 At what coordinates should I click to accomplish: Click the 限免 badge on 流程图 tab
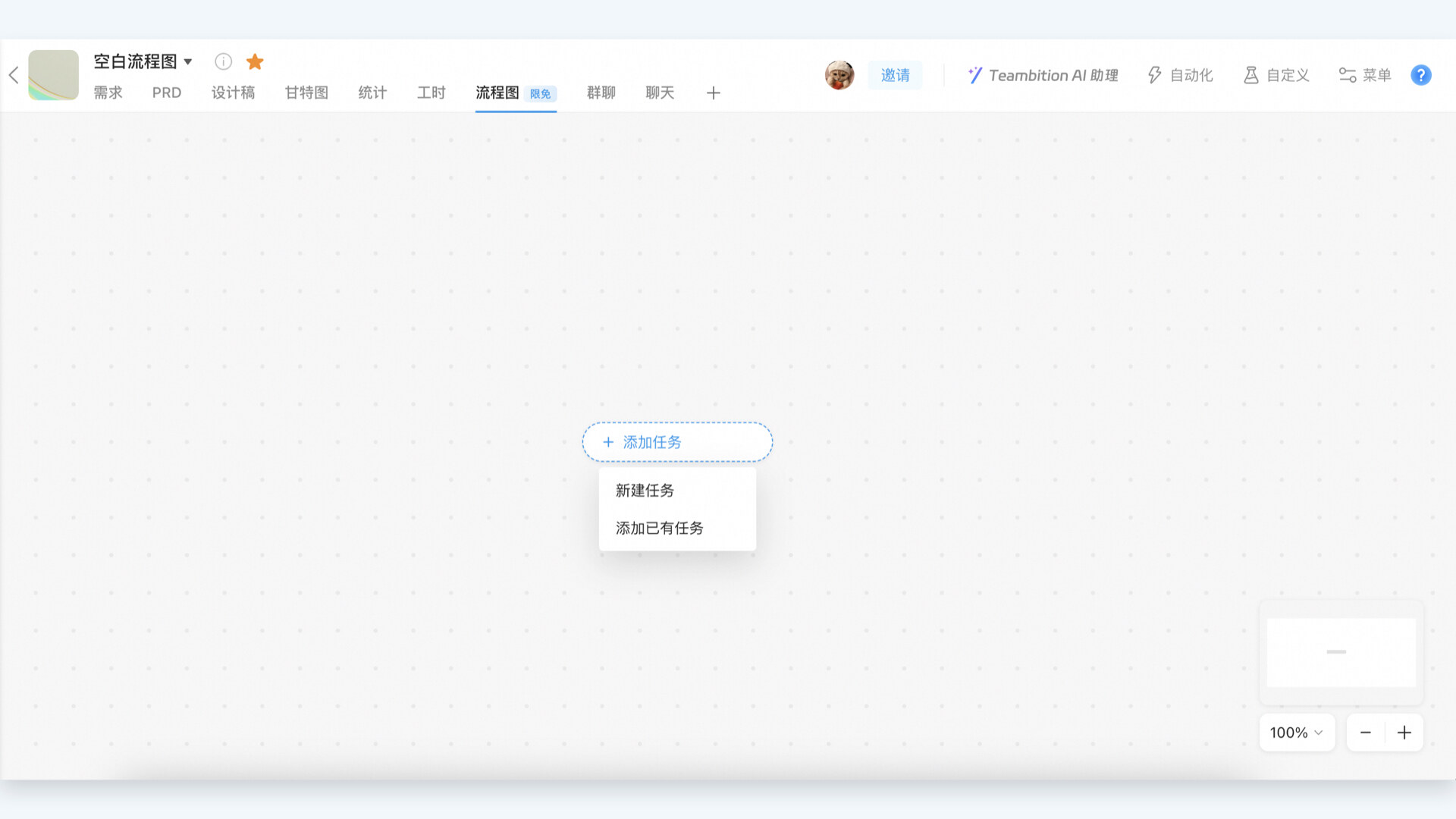click(541, 94)
